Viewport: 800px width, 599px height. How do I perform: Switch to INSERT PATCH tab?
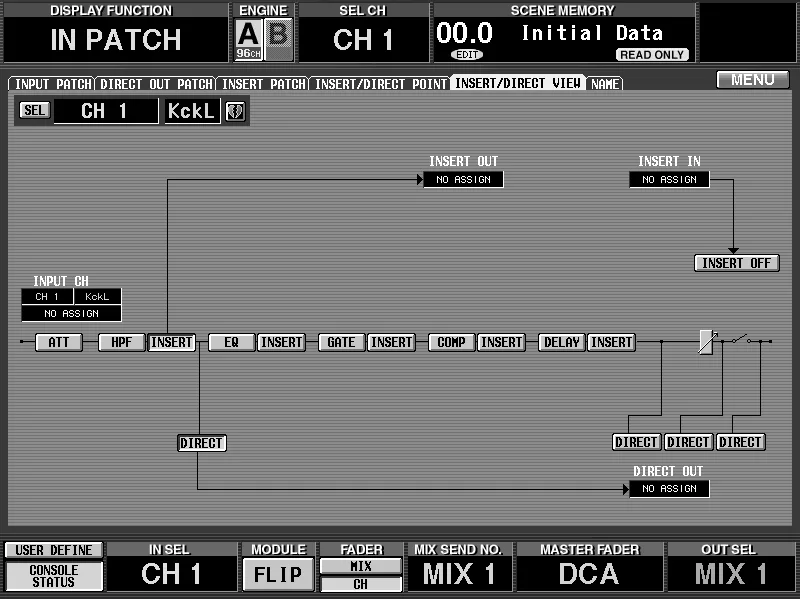point(263,84)
